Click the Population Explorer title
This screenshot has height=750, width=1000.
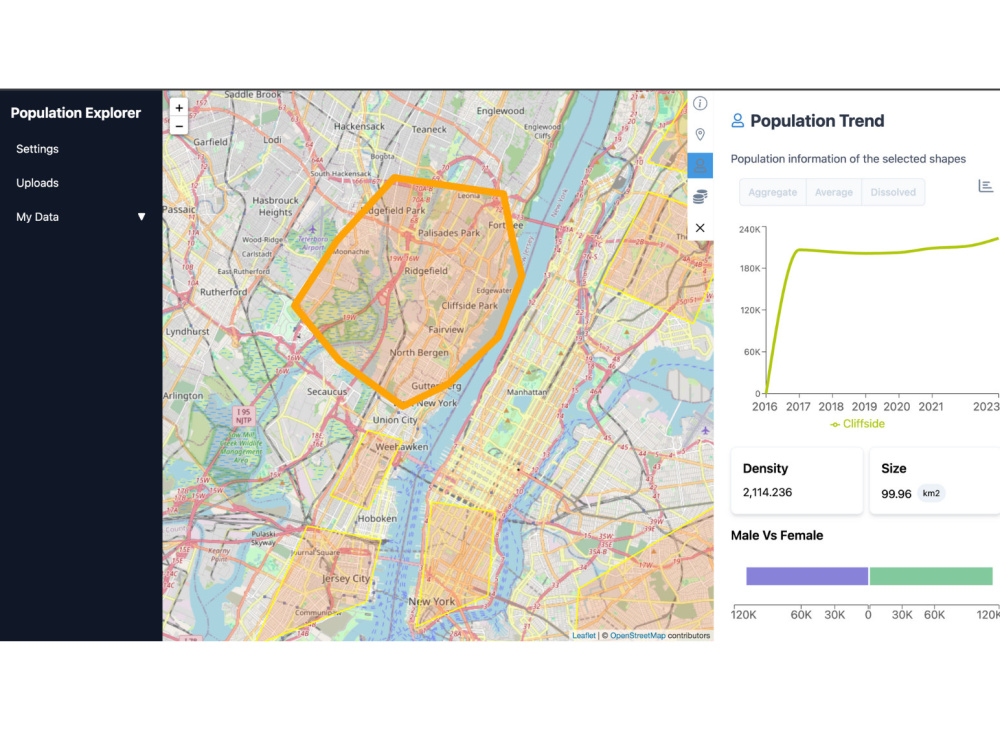75,113
